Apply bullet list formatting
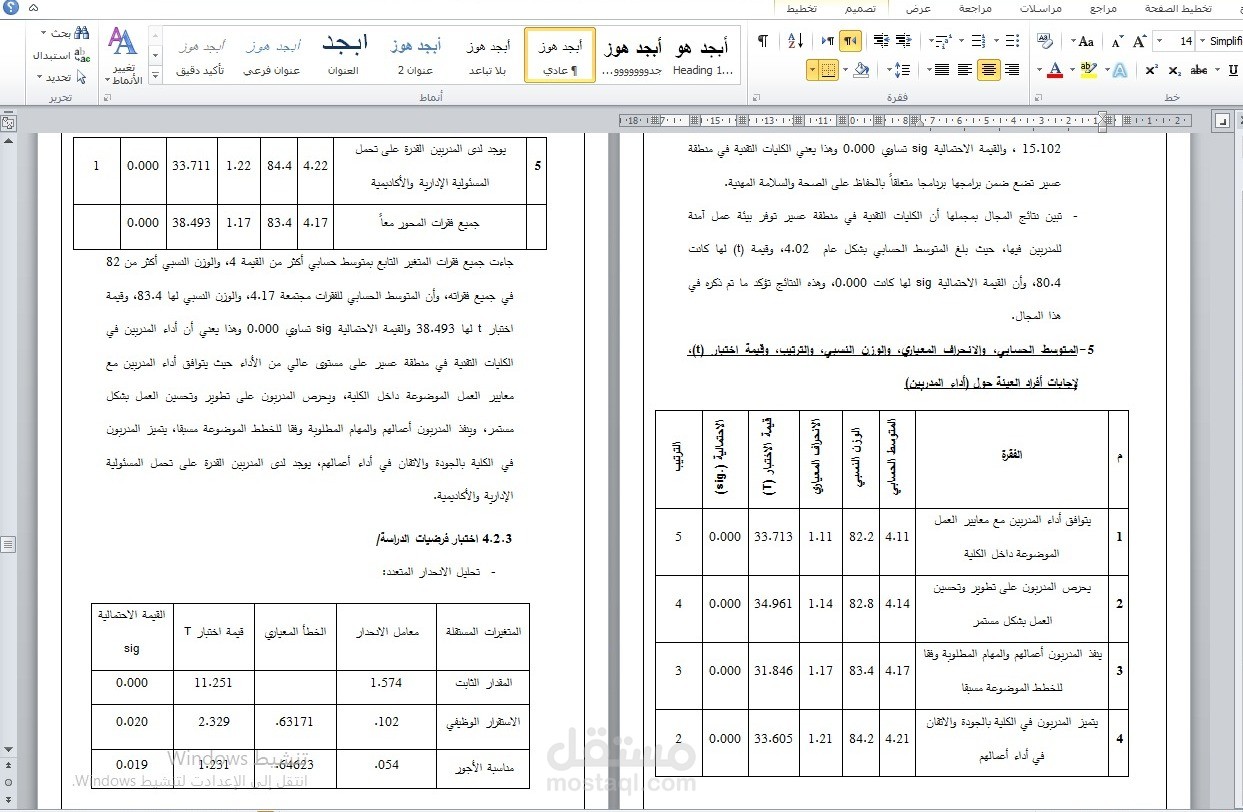1243x812 pixels. tap(1012, 41)
